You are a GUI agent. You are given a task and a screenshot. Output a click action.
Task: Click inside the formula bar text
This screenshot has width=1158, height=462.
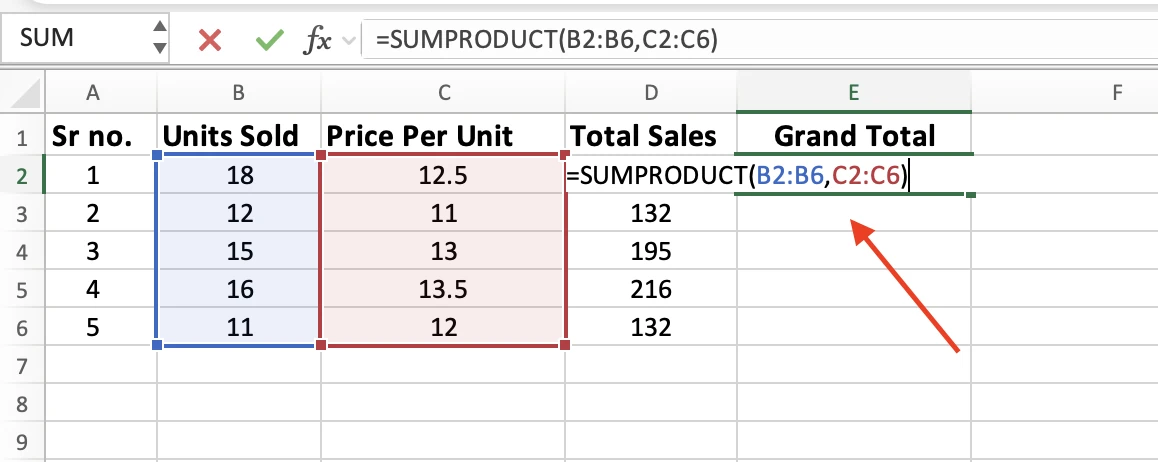pyautogui.click(x=547, y=40)
